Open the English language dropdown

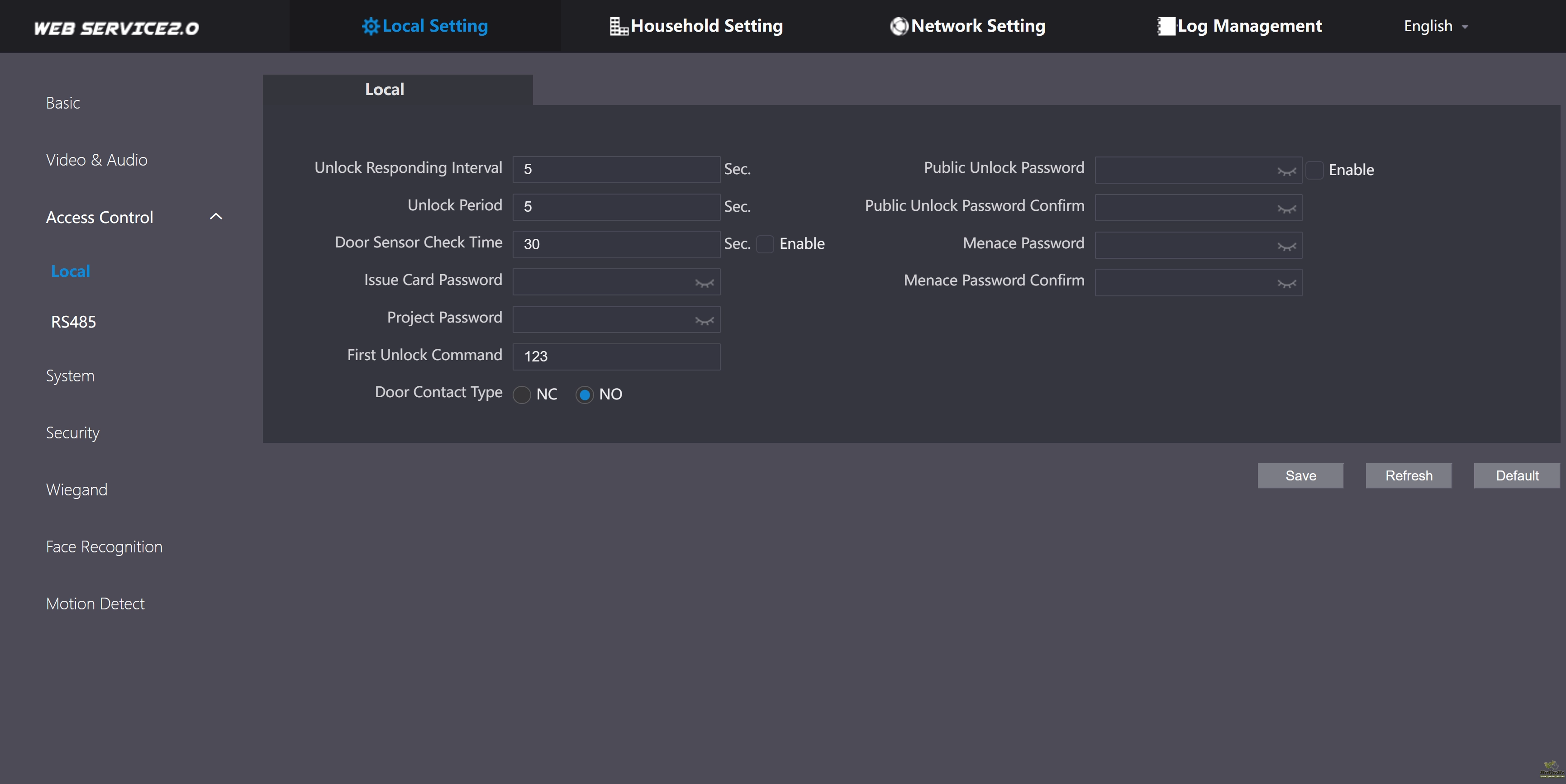pos(1435,26)
